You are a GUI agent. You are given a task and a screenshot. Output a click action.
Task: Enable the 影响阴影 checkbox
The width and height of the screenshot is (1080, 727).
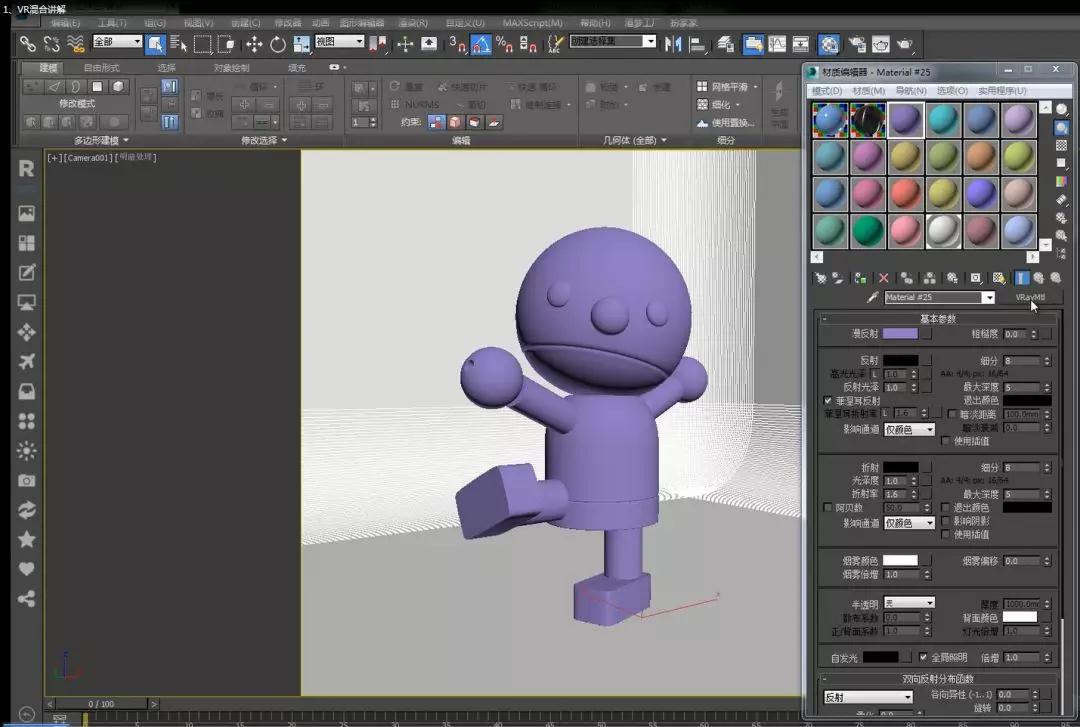tap(946, 521)
